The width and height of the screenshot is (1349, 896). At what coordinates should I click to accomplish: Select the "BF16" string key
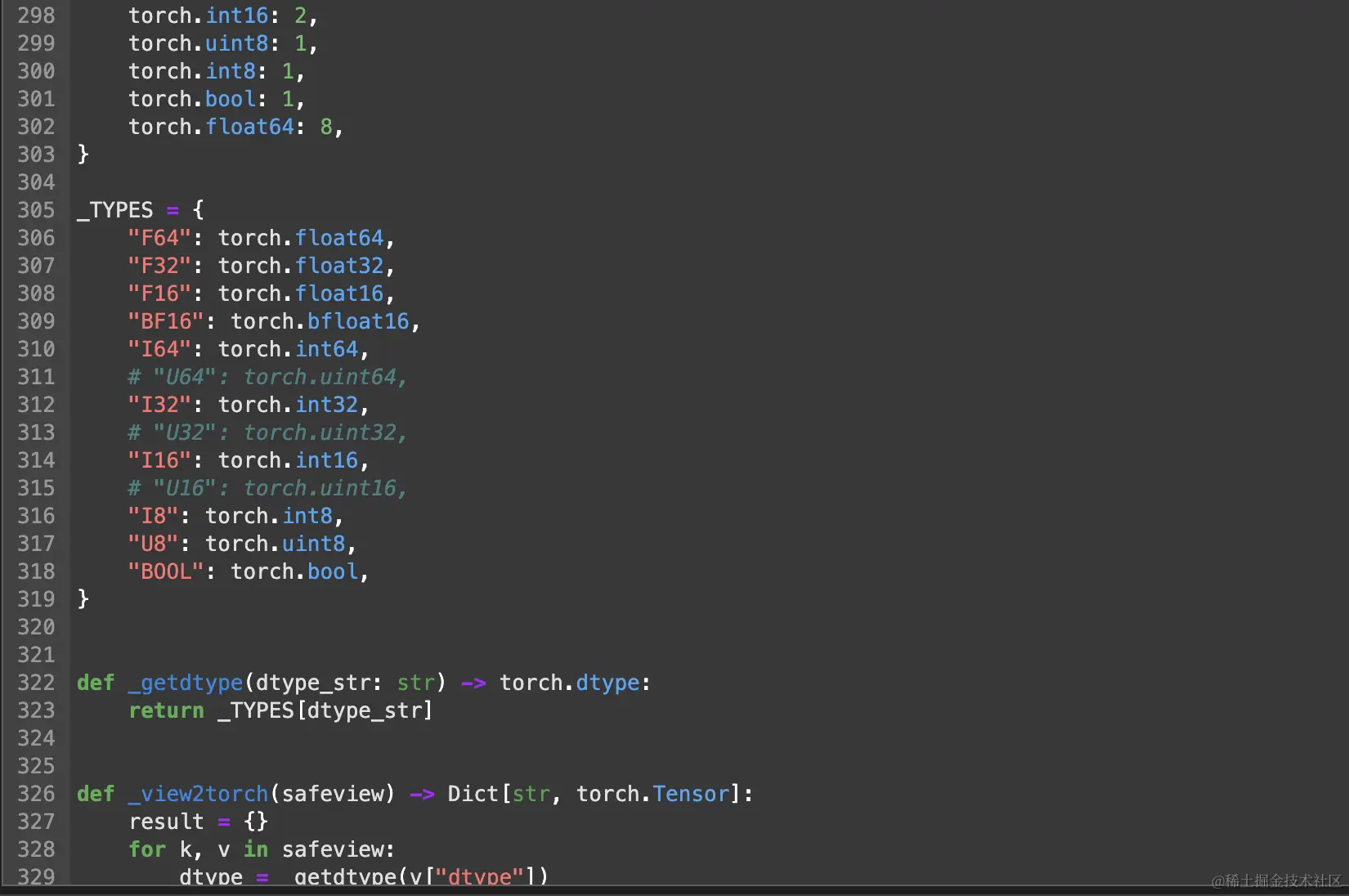166,321
